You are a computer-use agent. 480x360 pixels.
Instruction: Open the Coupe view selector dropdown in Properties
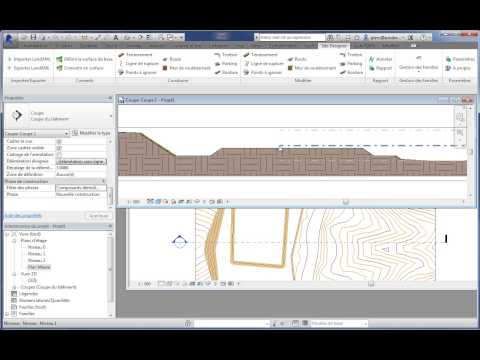tap(37, 134)
